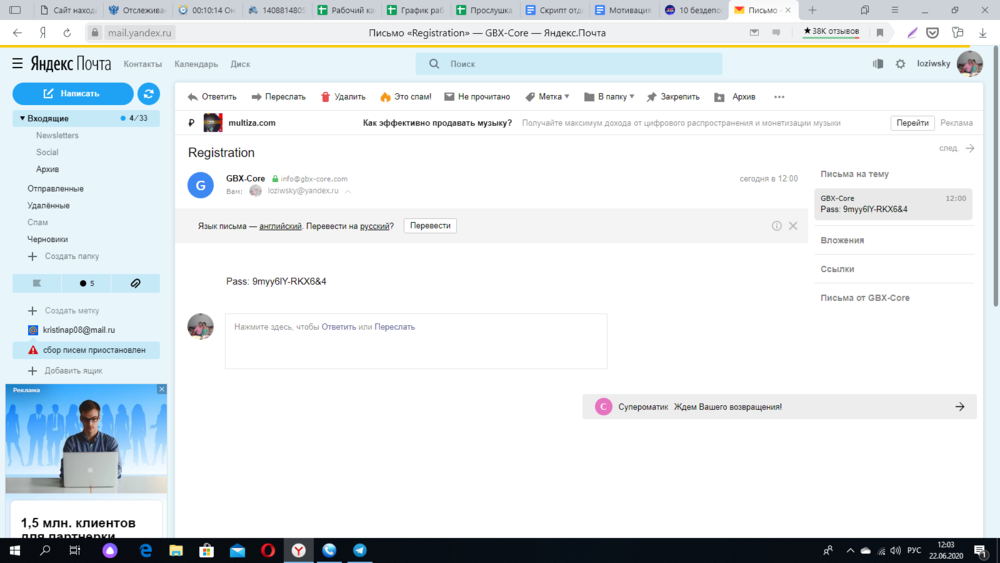Open the Диск tab

click(240, 64)
